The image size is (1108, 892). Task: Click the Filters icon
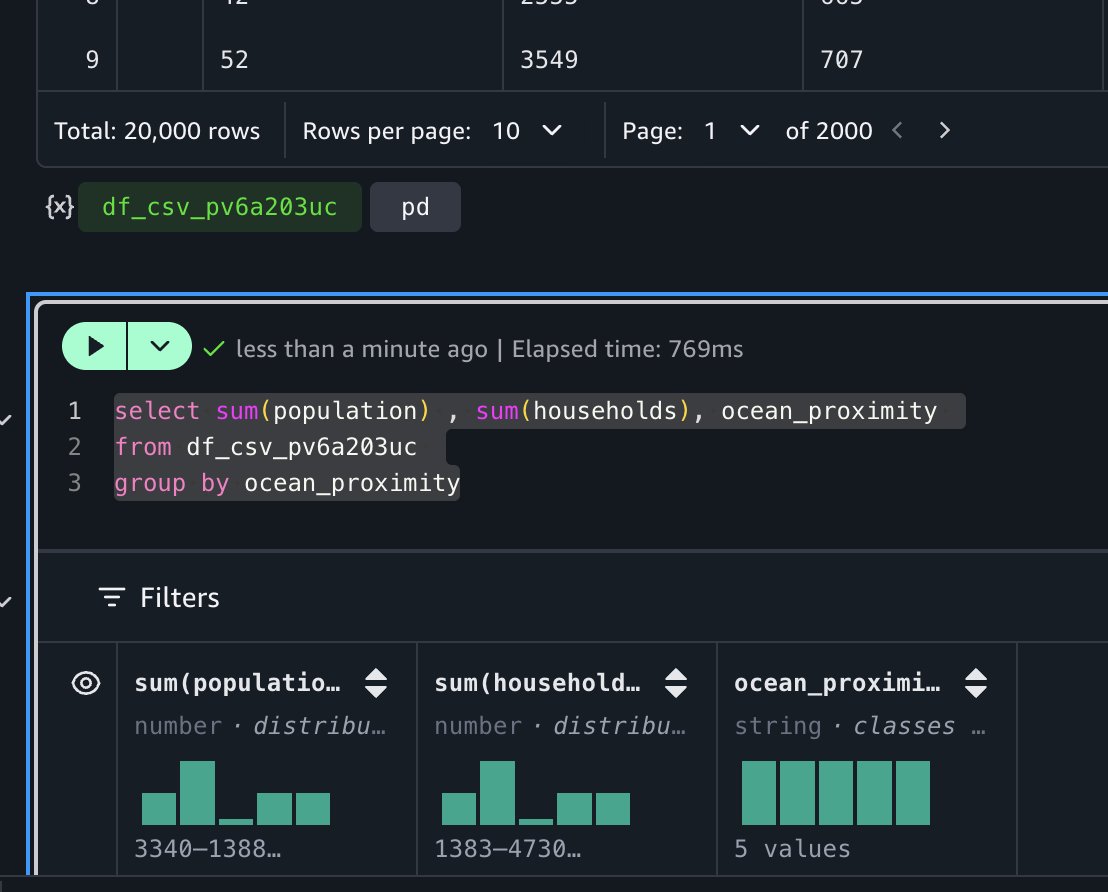click(x=111, y=598)
